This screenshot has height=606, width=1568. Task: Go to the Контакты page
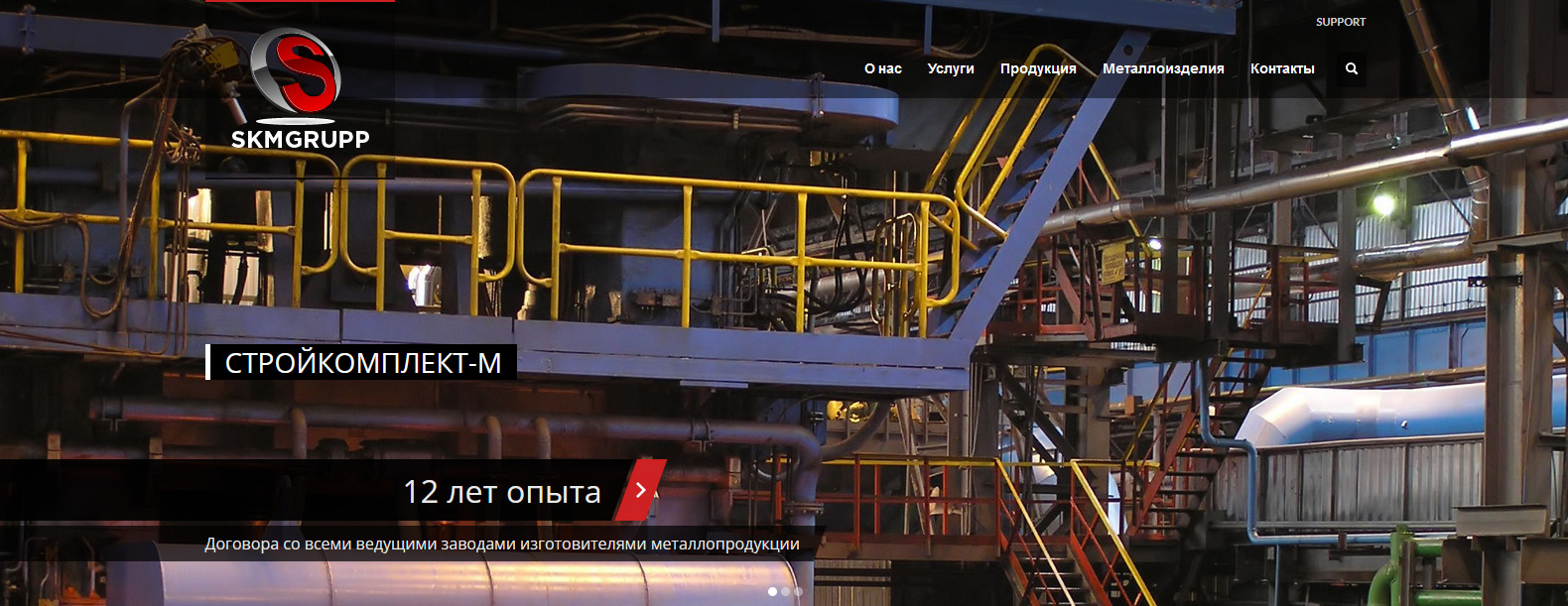[1281, 68]
